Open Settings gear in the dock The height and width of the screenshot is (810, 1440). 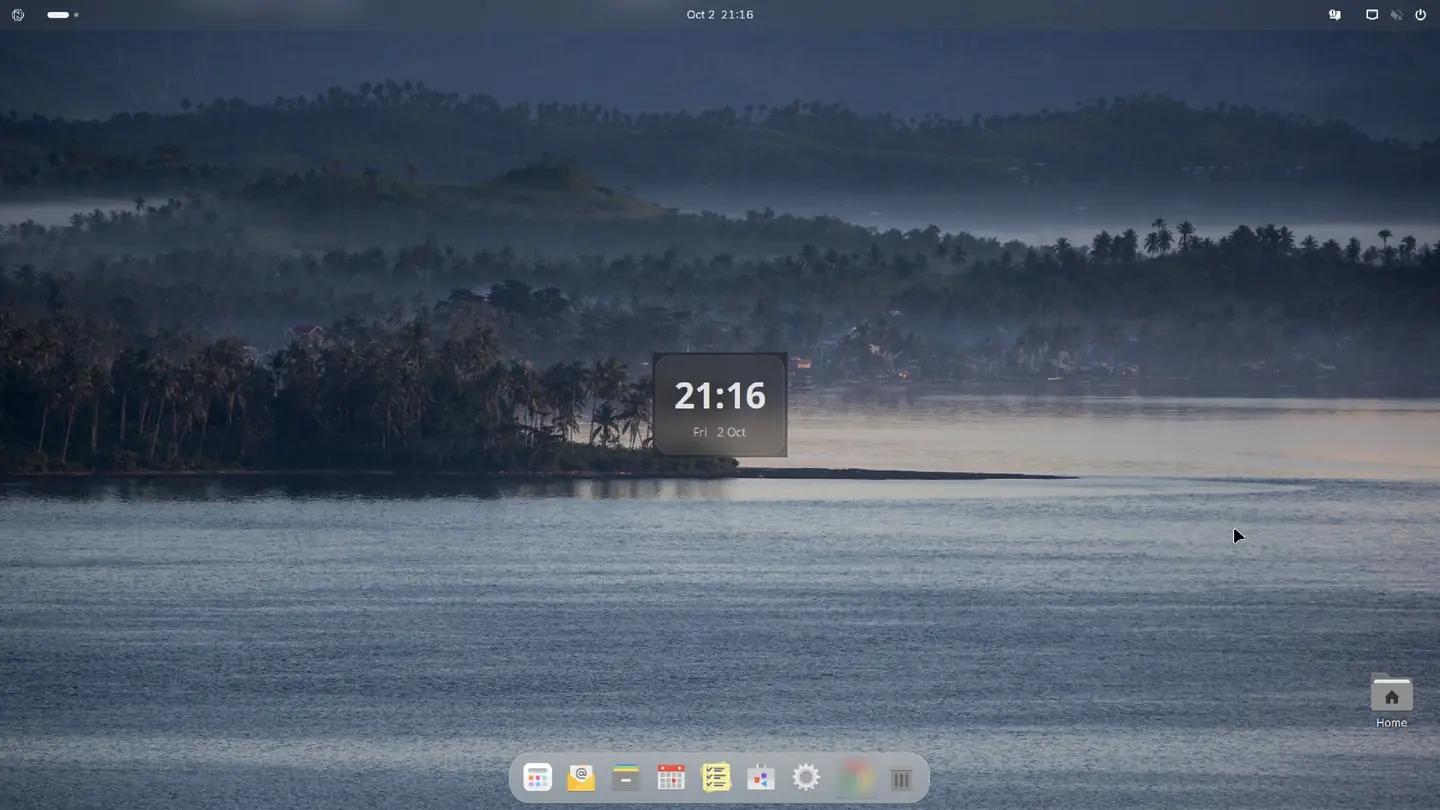coord(806,778)
